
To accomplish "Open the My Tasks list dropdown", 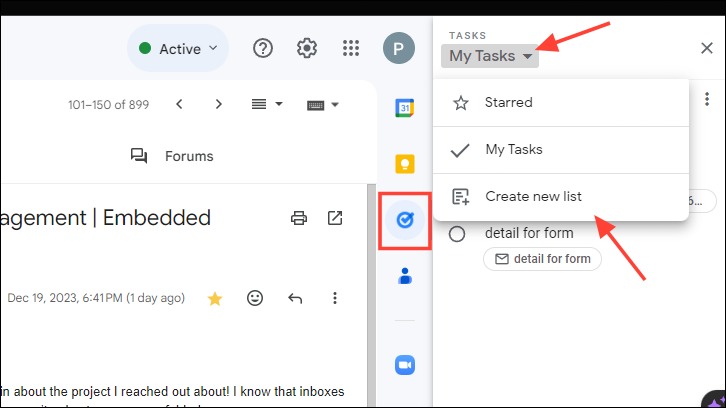I will click(x=490, y=56).
